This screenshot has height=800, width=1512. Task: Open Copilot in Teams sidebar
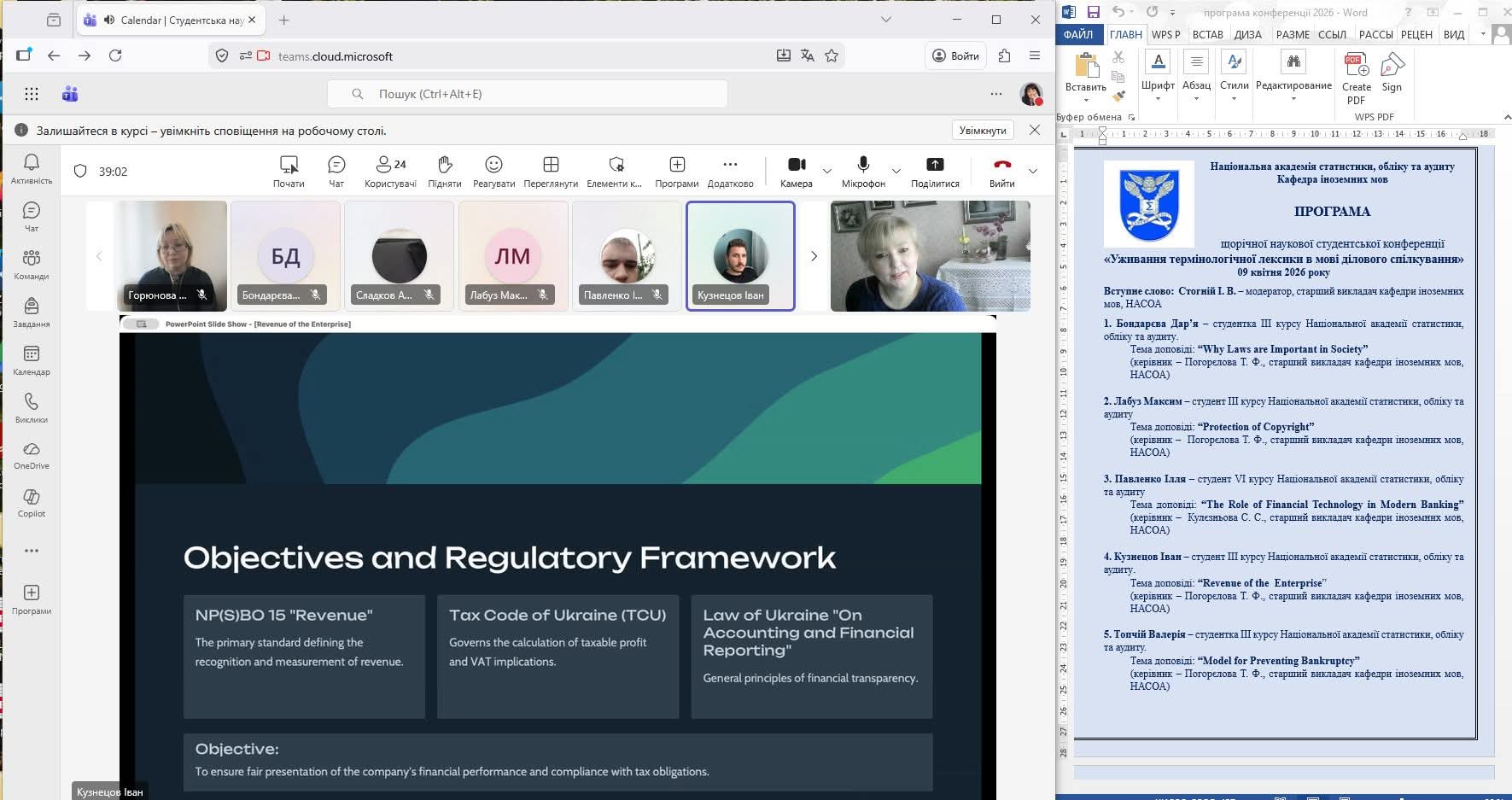pyautogui.click(x=32, y=504)
